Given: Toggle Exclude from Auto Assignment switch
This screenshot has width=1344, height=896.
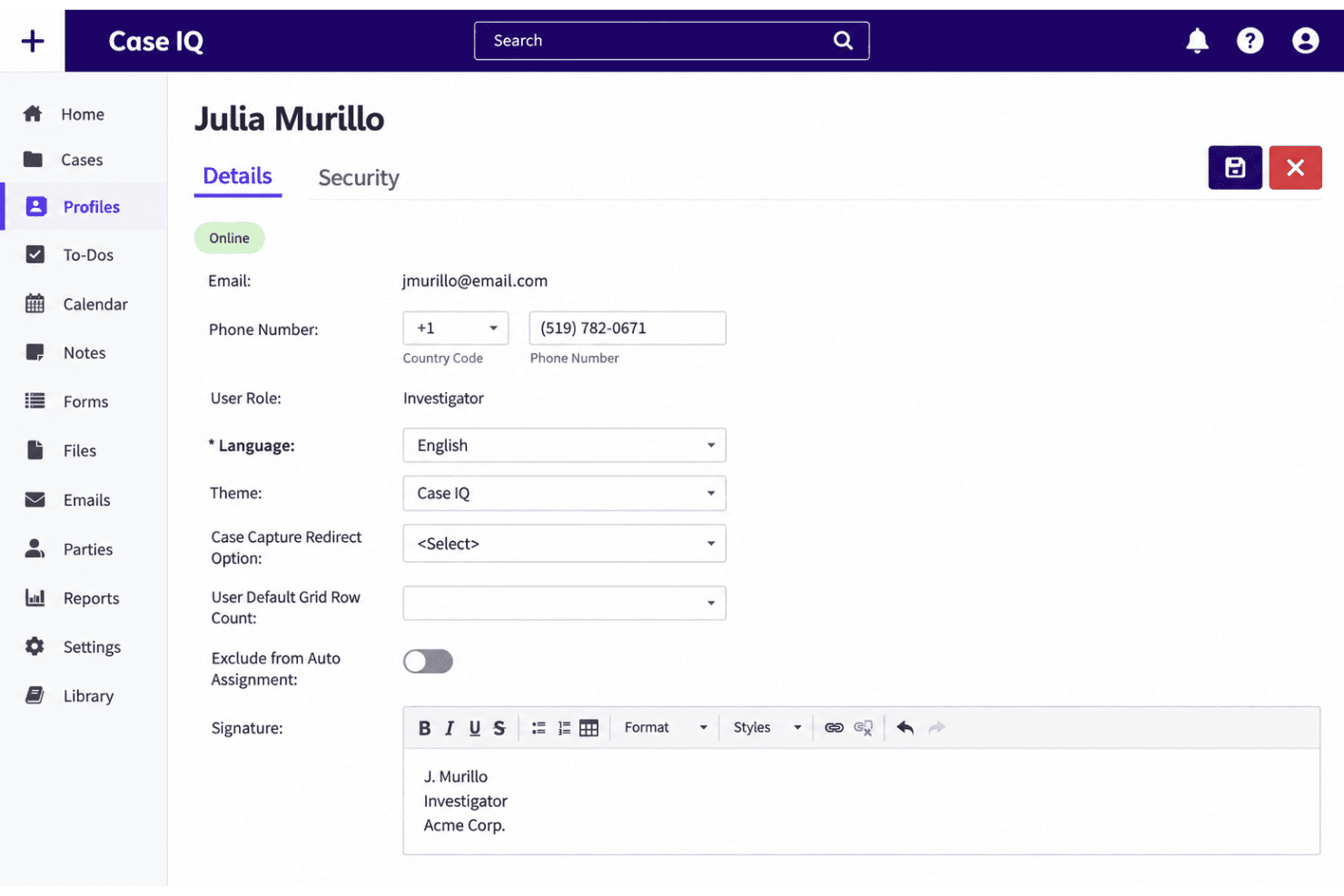Looking at the screenshot, I should pos(428,662).
